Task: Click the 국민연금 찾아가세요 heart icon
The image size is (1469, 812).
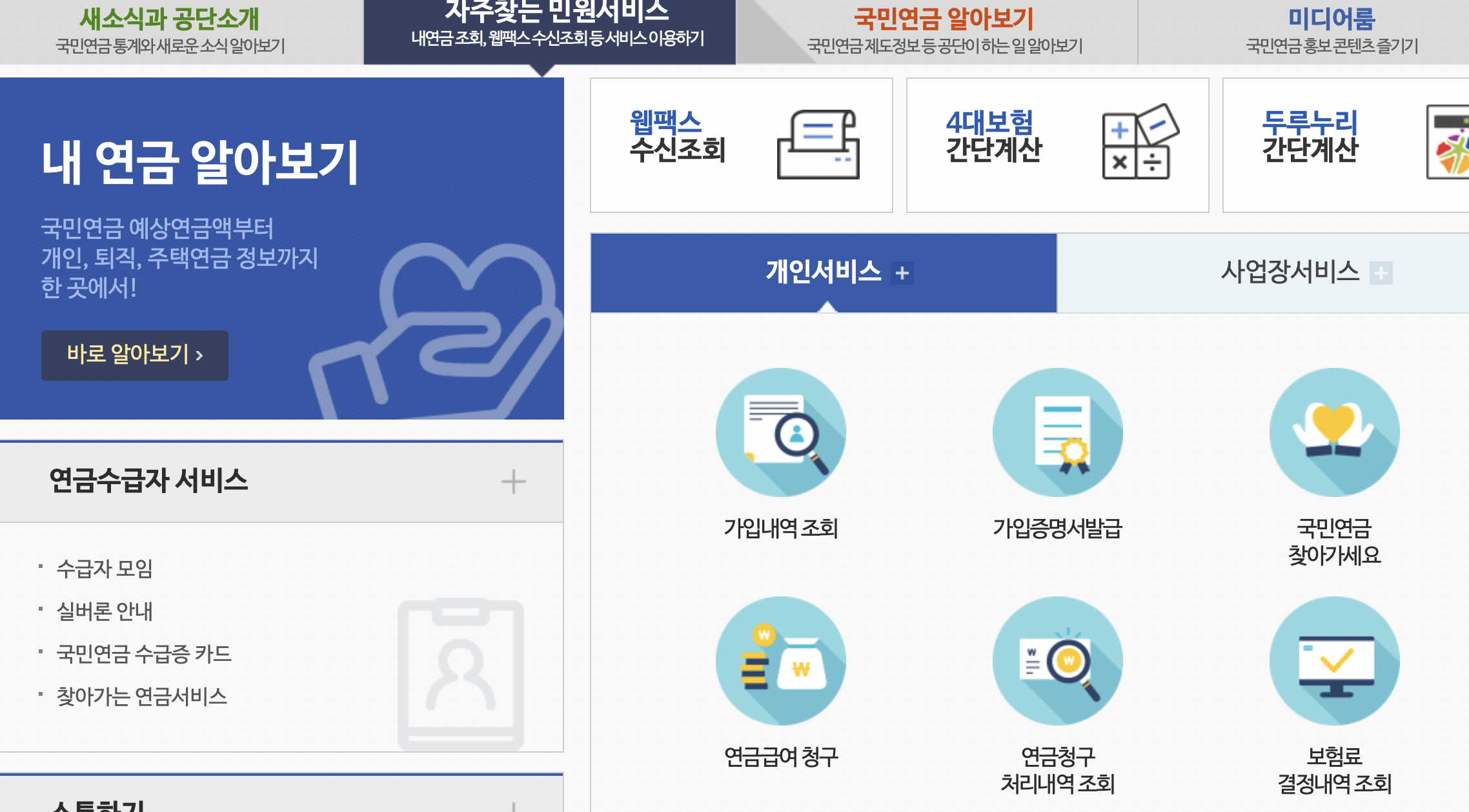Action: (x=1333, y=432)
